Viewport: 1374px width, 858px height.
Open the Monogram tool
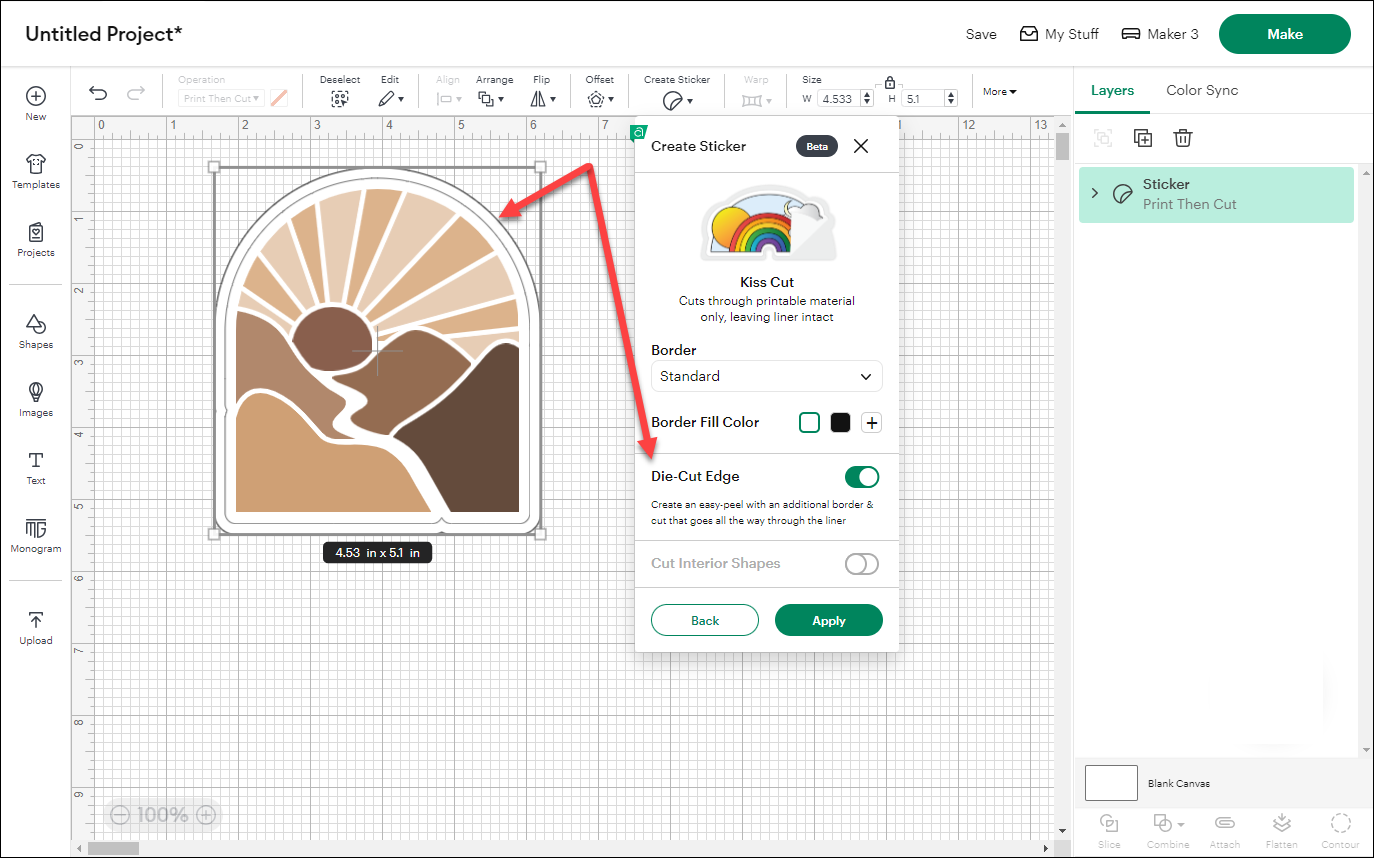[x=35, y=537]
